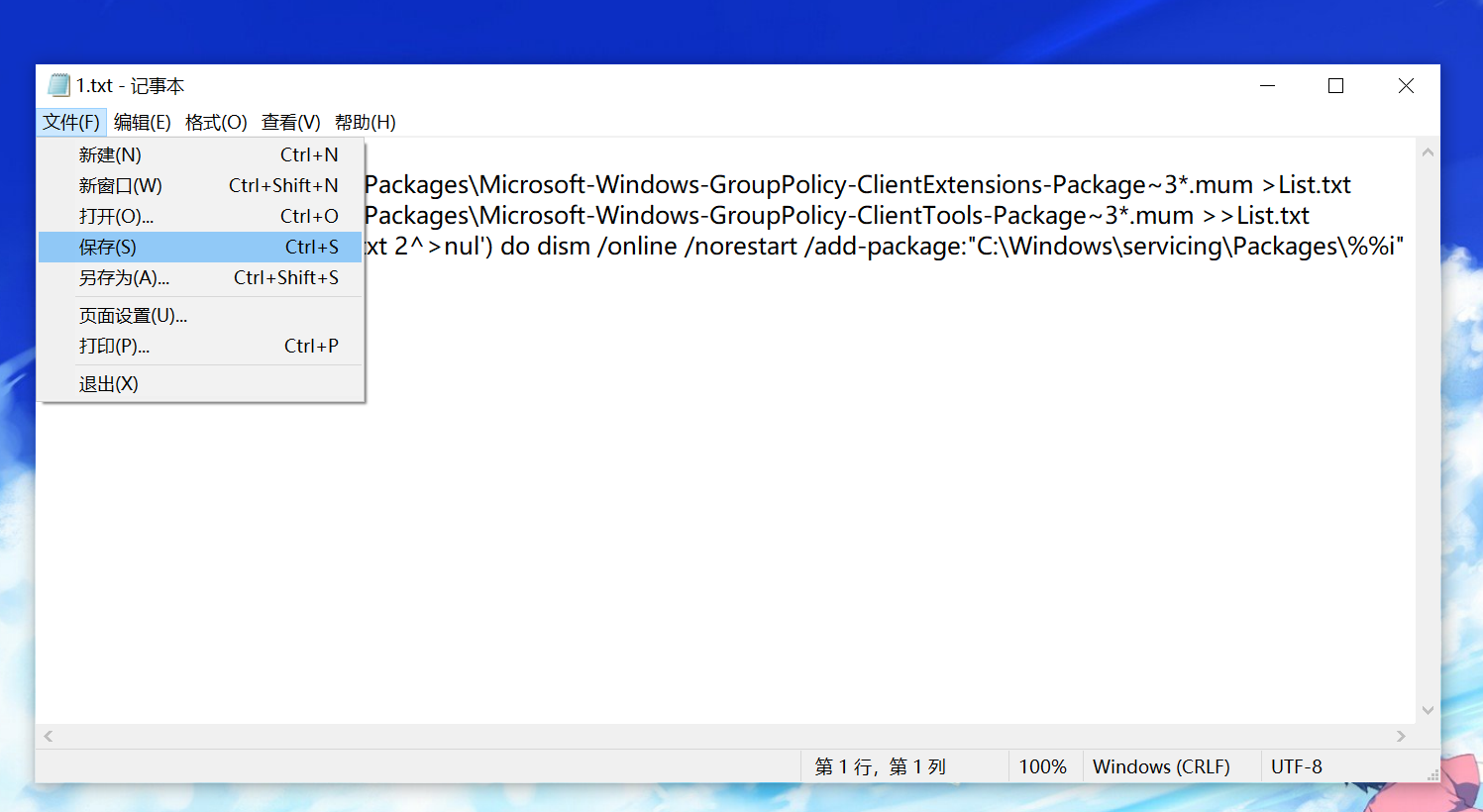The height and width of the screenshot is (812, 1483).
Task: Click the vertical scrollbar down arrow
Action: pyautogui.click(x=1428, y=710)
